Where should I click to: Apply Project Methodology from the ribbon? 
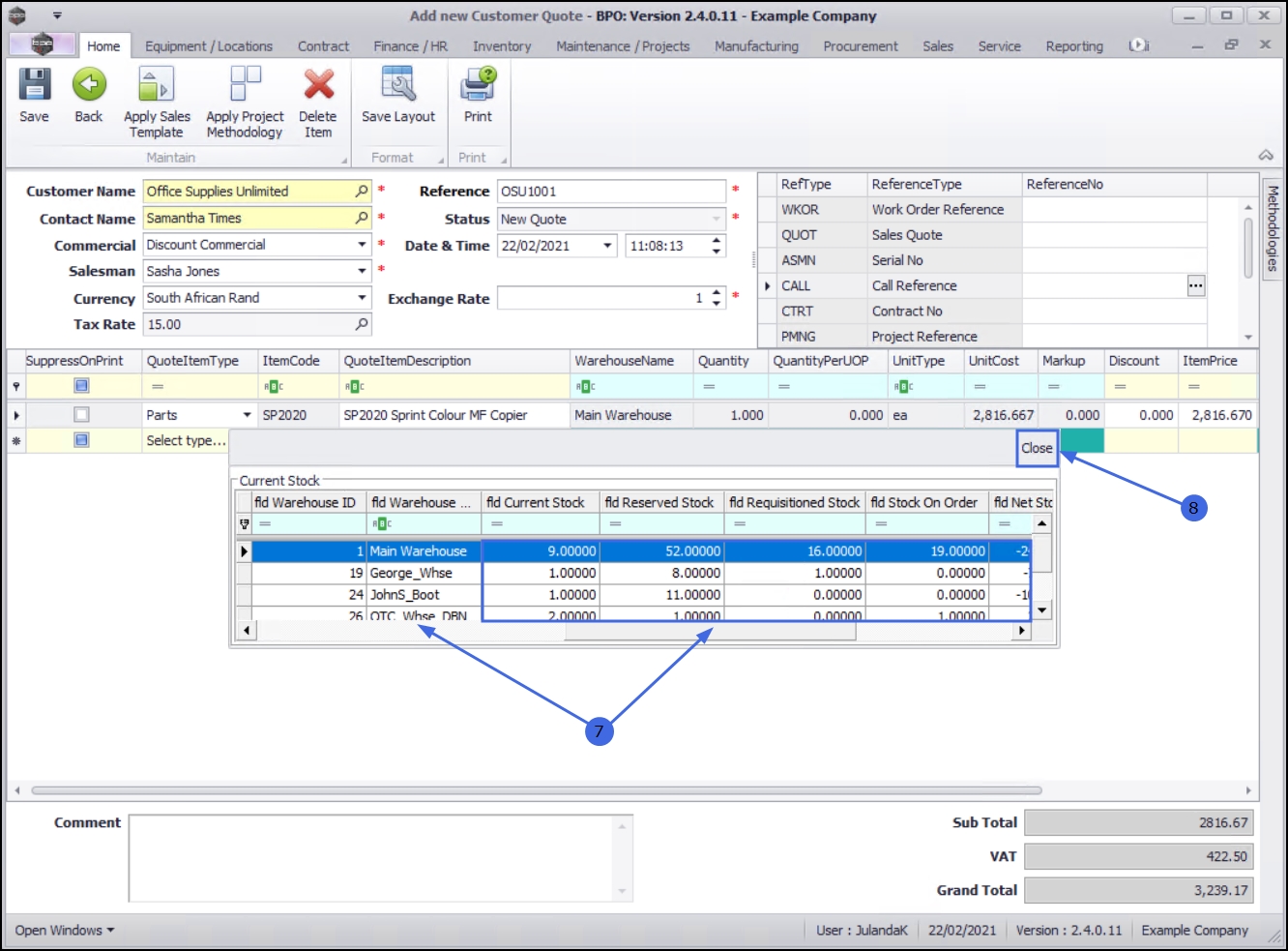click(x=245, y=103)
